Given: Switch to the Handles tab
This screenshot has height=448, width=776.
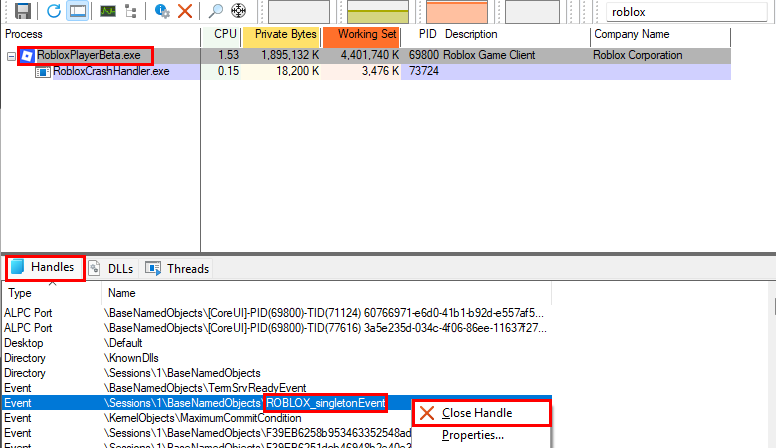Looking at the screenshot, I should (x=45, y=268).
